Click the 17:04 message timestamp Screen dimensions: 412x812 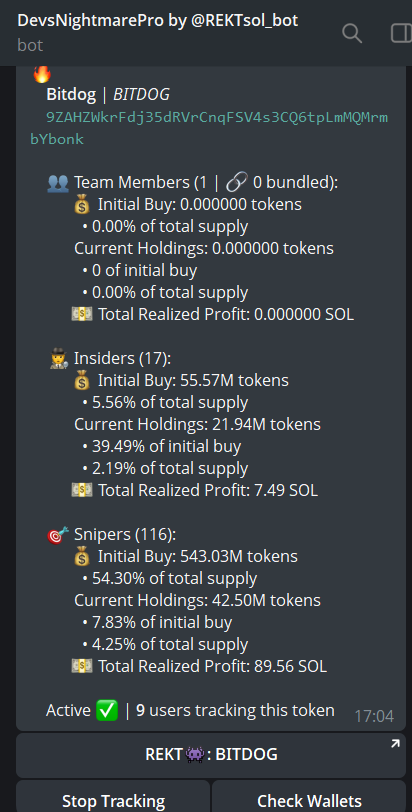pos(374,716)
